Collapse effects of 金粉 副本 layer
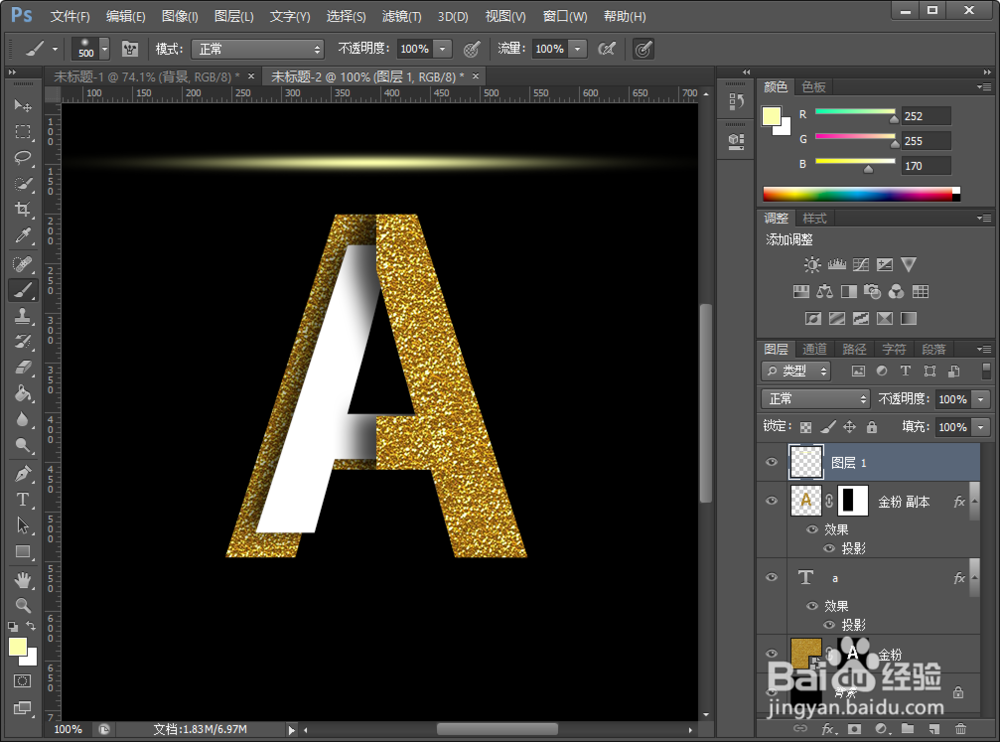 pos(974,501)
